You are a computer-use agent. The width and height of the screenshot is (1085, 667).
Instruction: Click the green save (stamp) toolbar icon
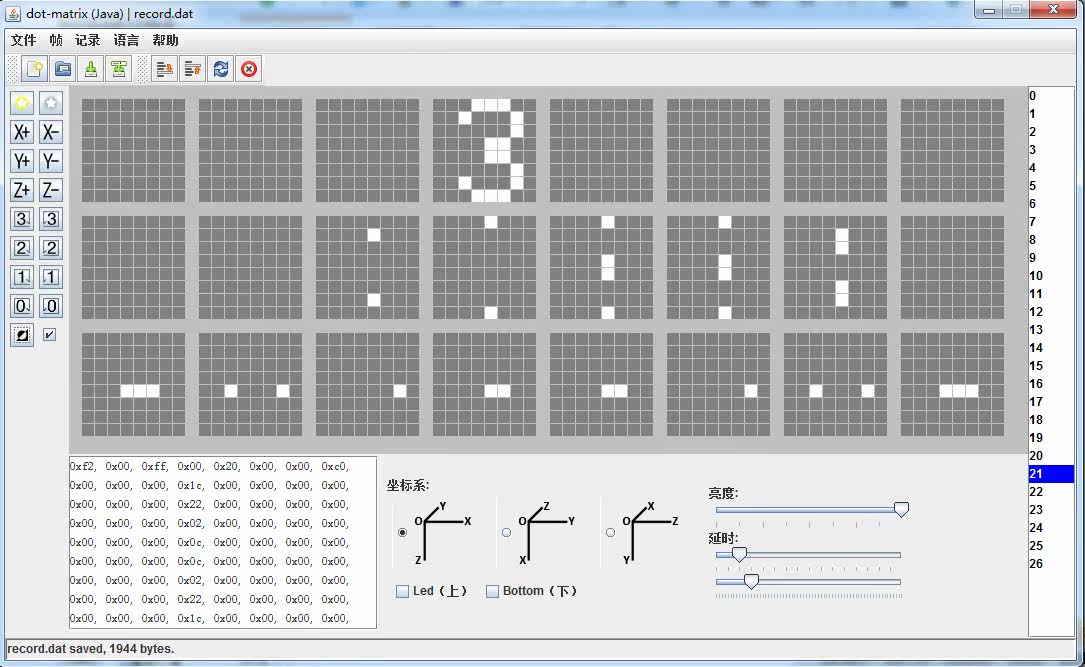(91, 68)
